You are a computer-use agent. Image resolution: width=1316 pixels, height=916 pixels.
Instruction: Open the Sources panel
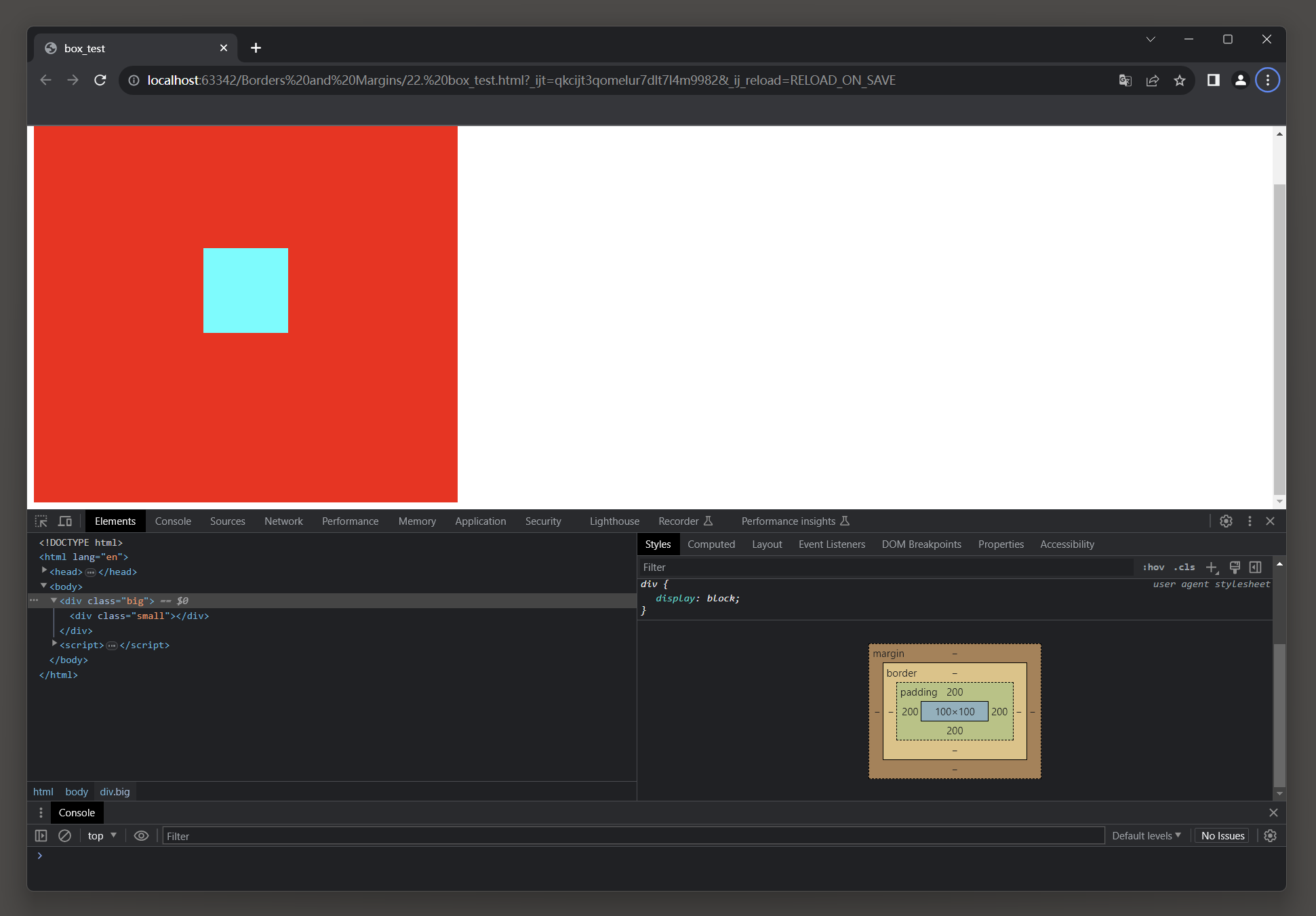click(x=228, y=521)
